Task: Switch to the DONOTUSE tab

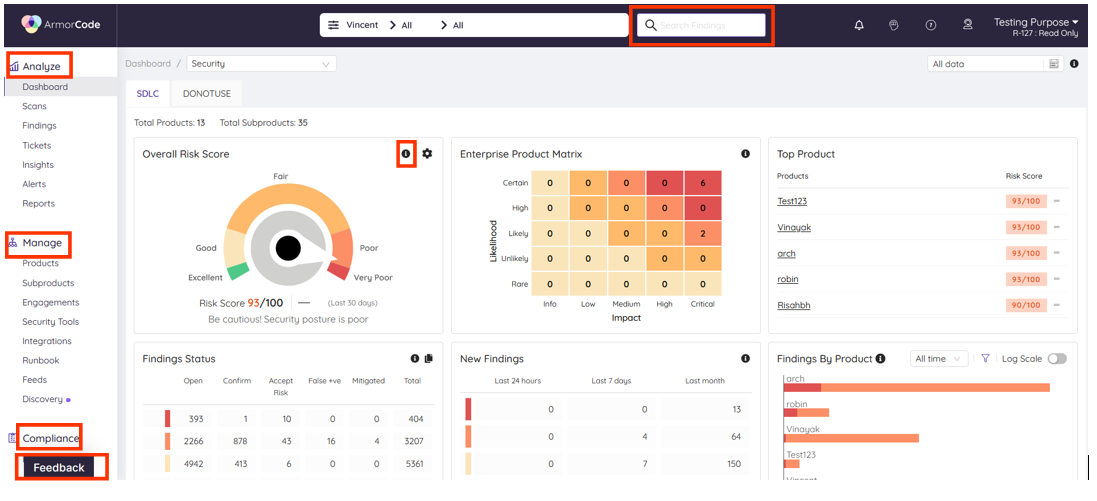Action: pyautogui.click(x=205, y=93)
